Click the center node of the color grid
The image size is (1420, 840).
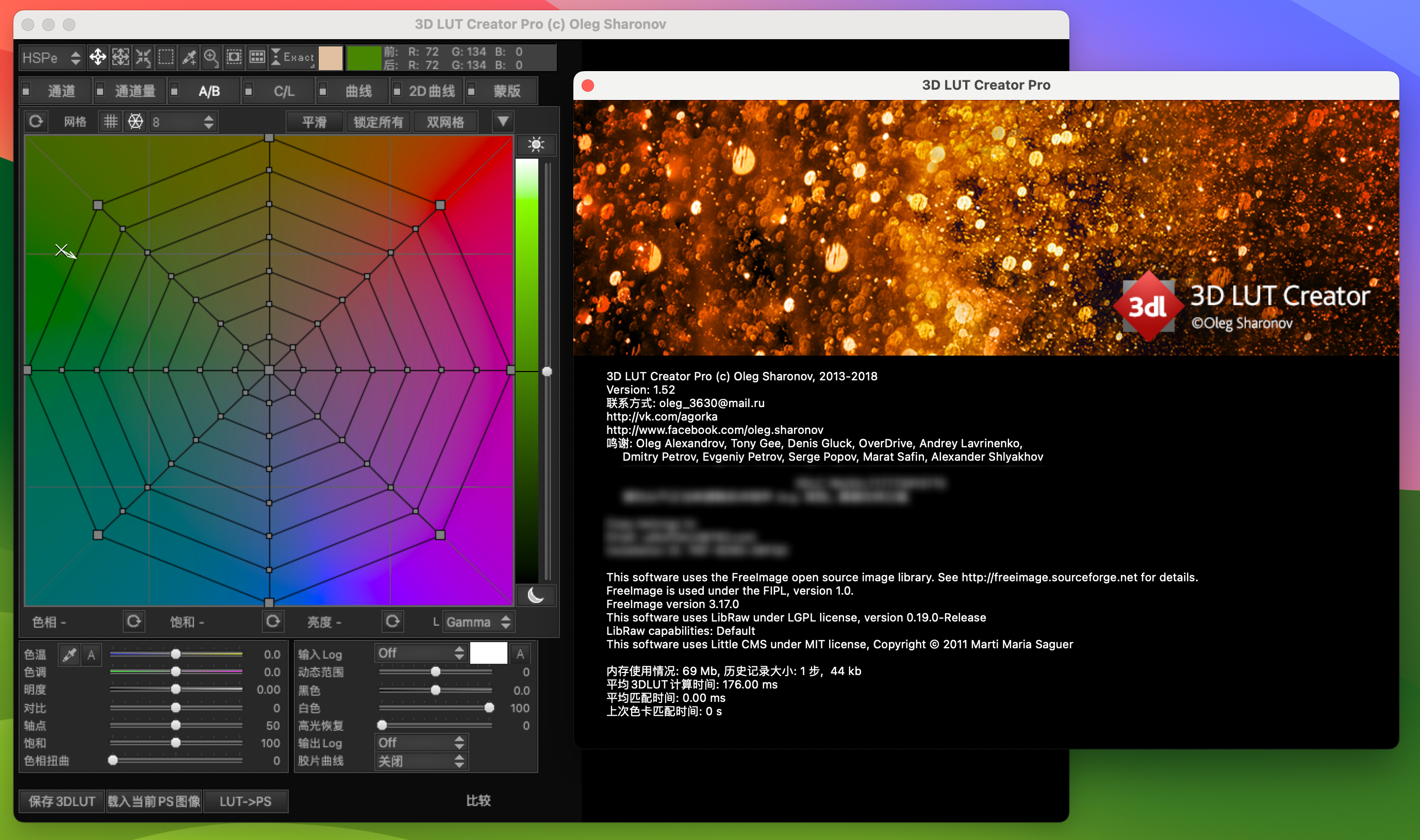269,370
